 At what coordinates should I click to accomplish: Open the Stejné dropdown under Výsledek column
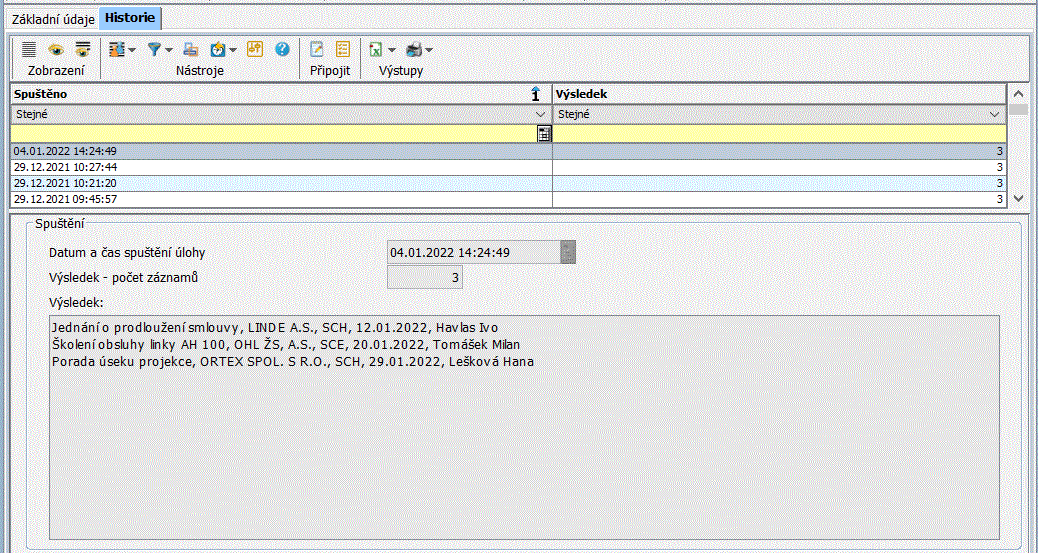(995, 114)
